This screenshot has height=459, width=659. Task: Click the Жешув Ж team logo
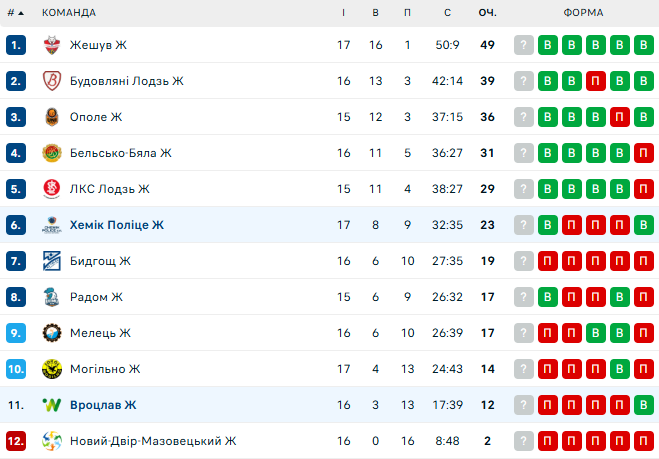point(52,45)
